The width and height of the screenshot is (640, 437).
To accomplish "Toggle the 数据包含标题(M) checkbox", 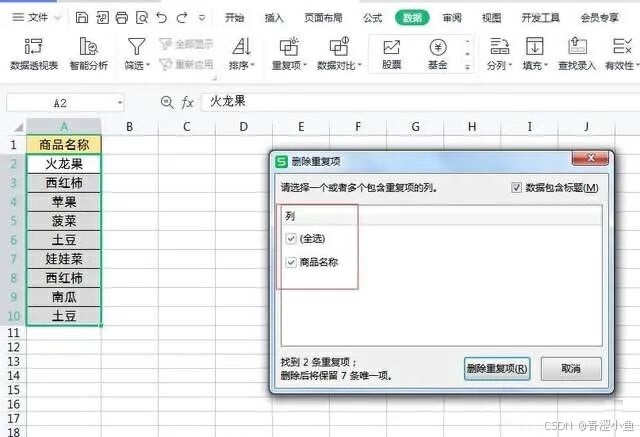I will tap(516, 188).
